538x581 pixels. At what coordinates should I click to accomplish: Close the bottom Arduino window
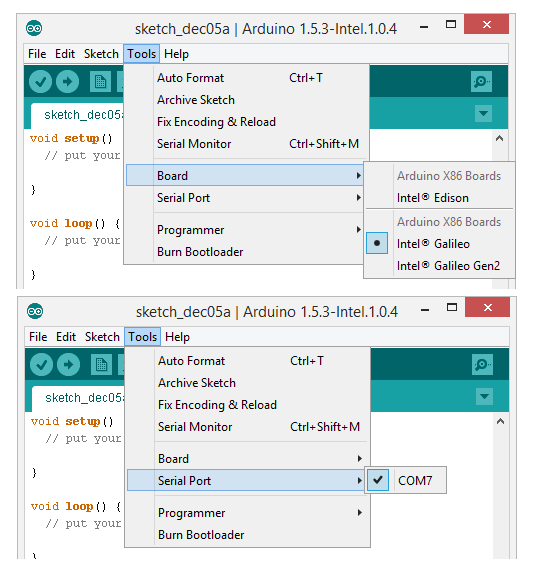click(488, 308)
